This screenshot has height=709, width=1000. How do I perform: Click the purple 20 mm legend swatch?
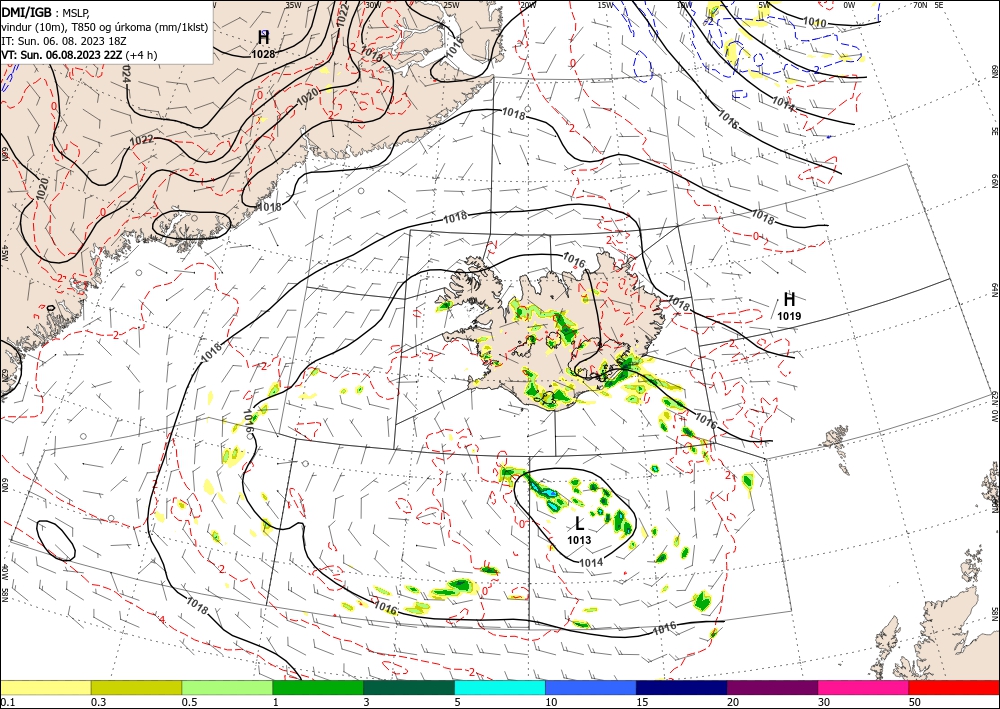pos(772,687)
